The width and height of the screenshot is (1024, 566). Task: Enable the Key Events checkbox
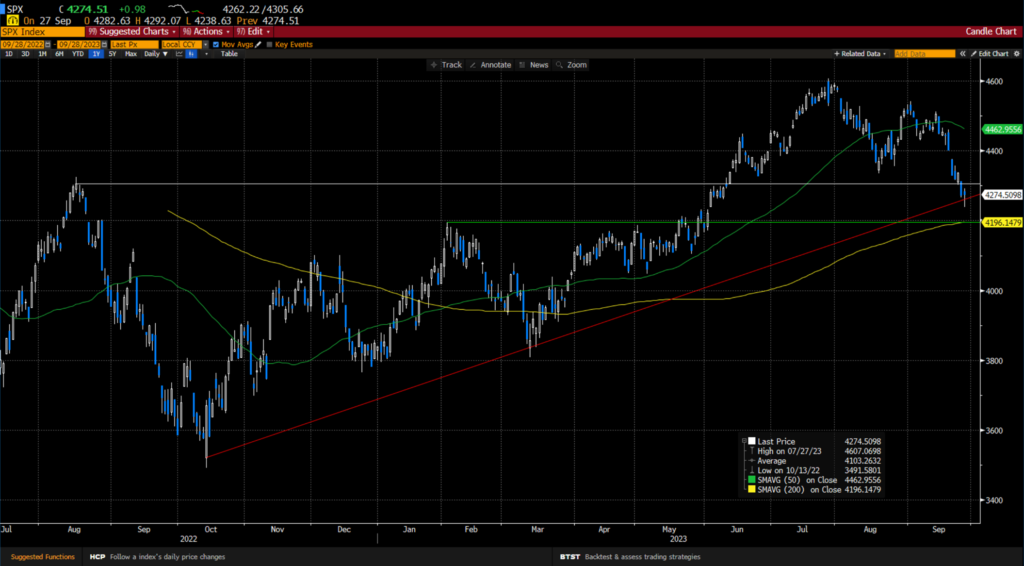269,45
